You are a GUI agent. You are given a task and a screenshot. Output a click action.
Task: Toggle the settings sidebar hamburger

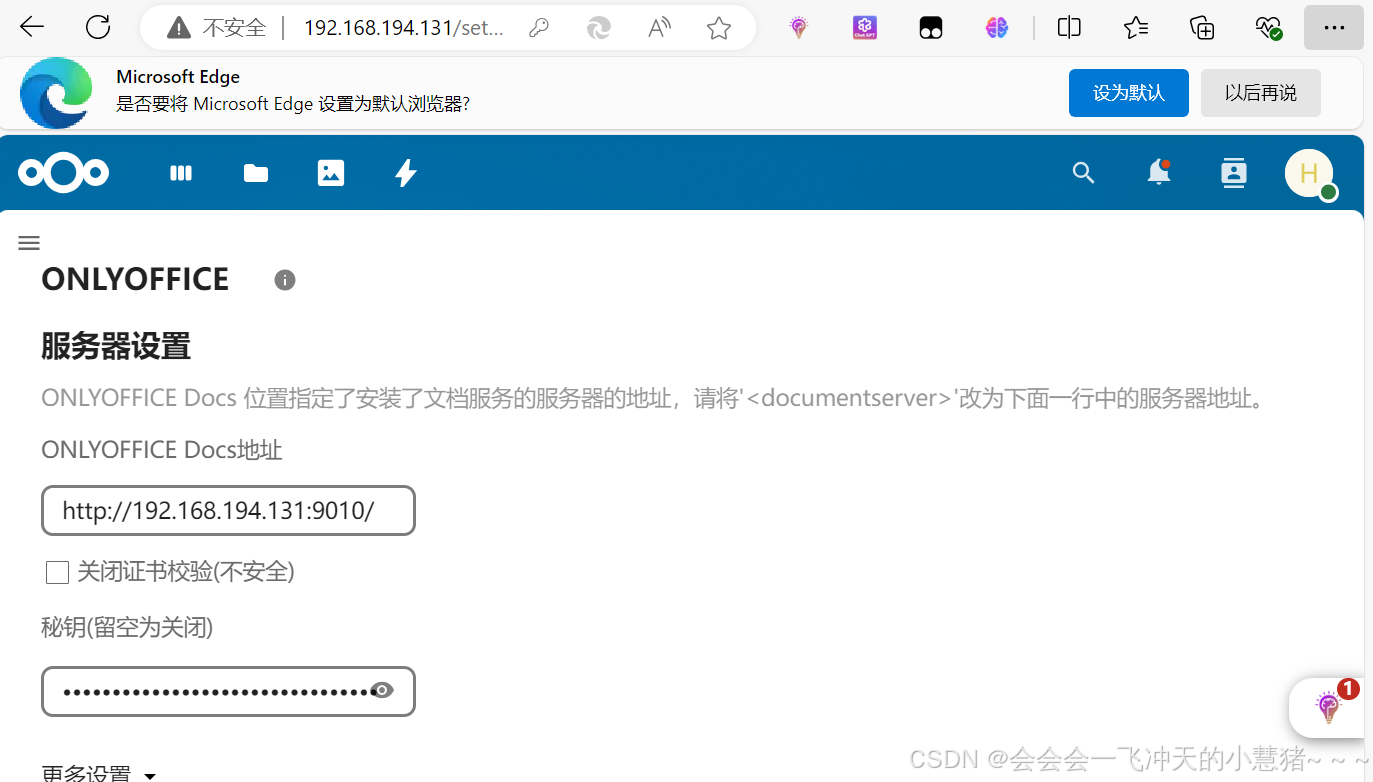[28, 243]
